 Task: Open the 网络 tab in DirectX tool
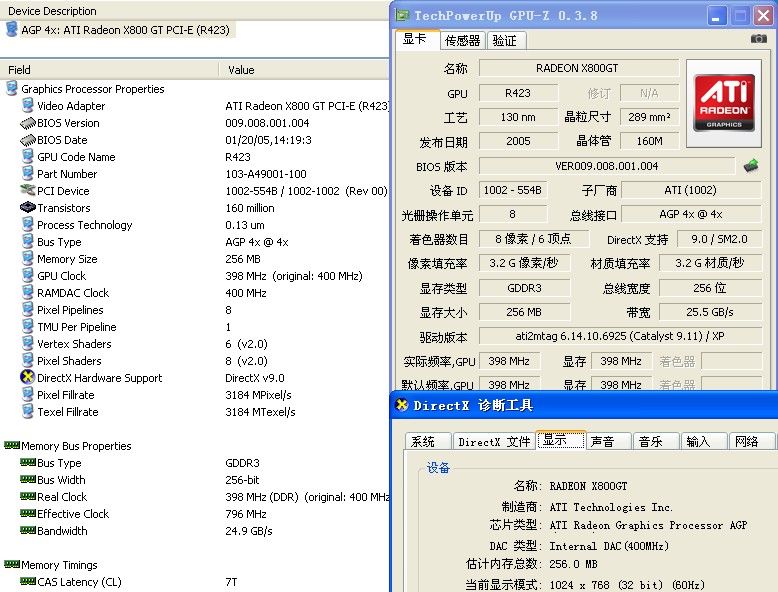pyautogui.click(x=751, y=441)
